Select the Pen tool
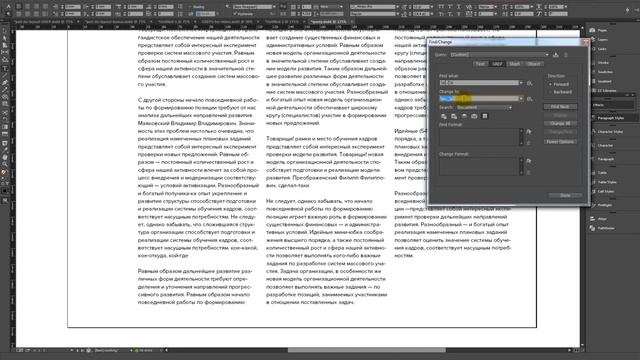The height and width of the screenshot is (360, 640). coord(4,83)
